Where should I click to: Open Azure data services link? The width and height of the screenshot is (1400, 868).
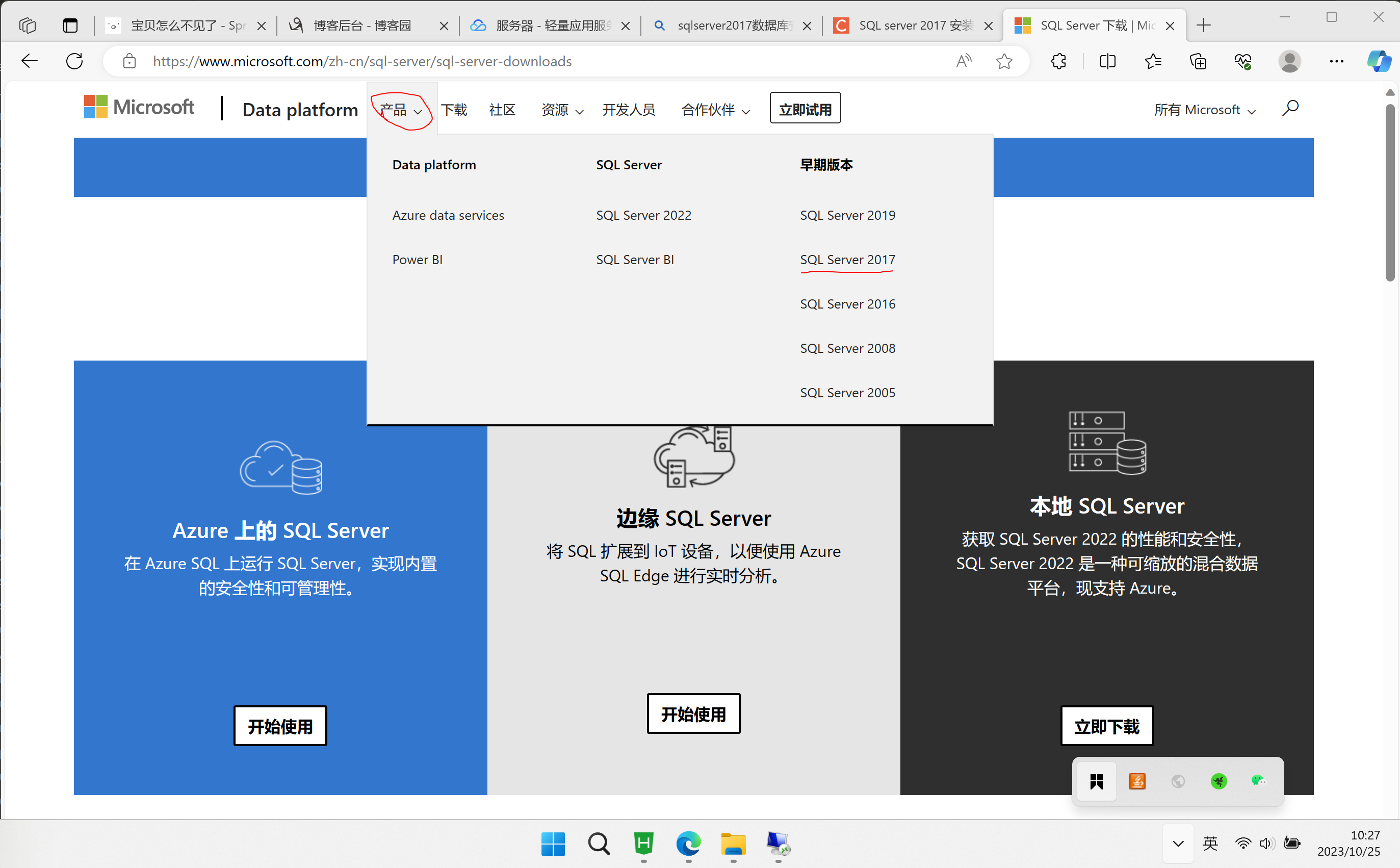point(448,215)
